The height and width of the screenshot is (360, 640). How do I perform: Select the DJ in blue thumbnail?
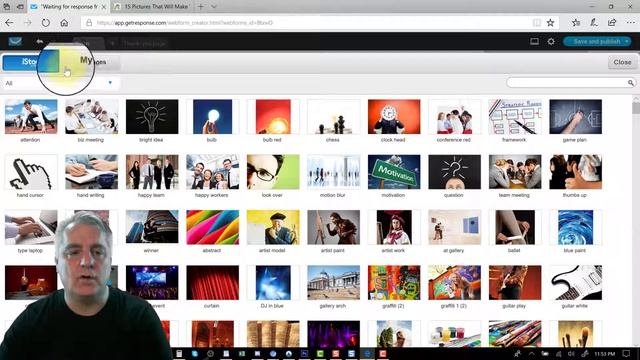[273, 282]
